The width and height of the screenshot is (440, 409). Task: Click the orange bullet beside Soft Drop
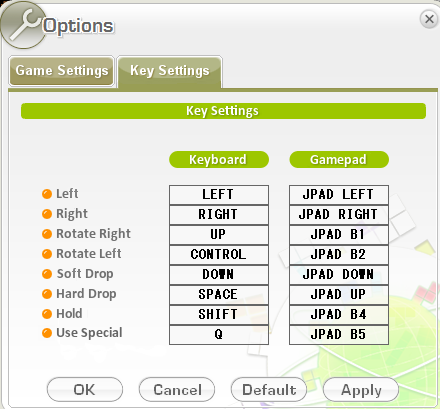click(x=47, y=274)
